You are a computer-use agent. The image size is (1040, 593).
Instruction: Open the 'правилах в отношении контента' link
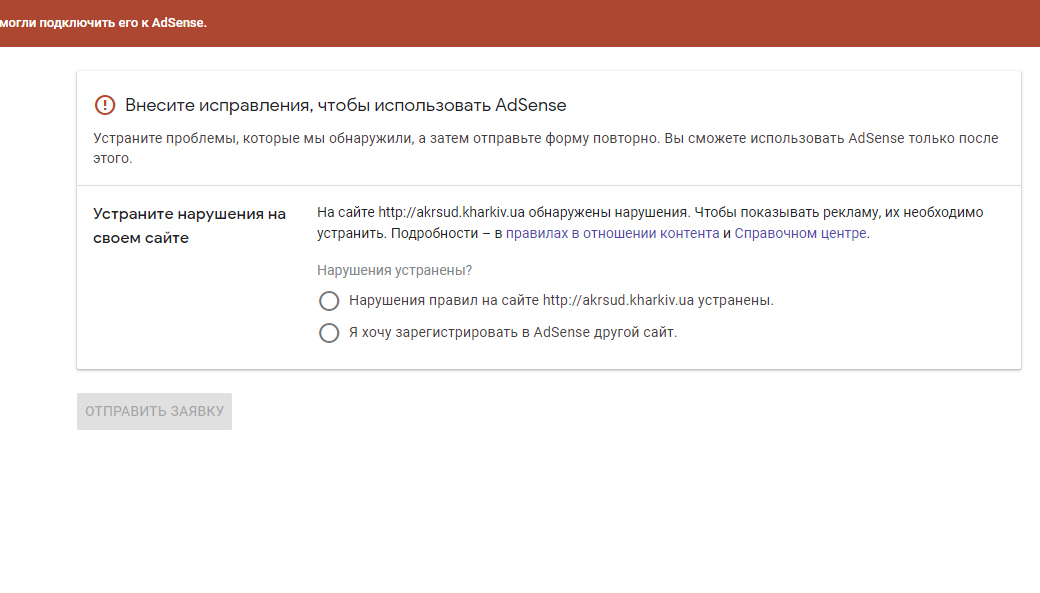pos(612,233)
